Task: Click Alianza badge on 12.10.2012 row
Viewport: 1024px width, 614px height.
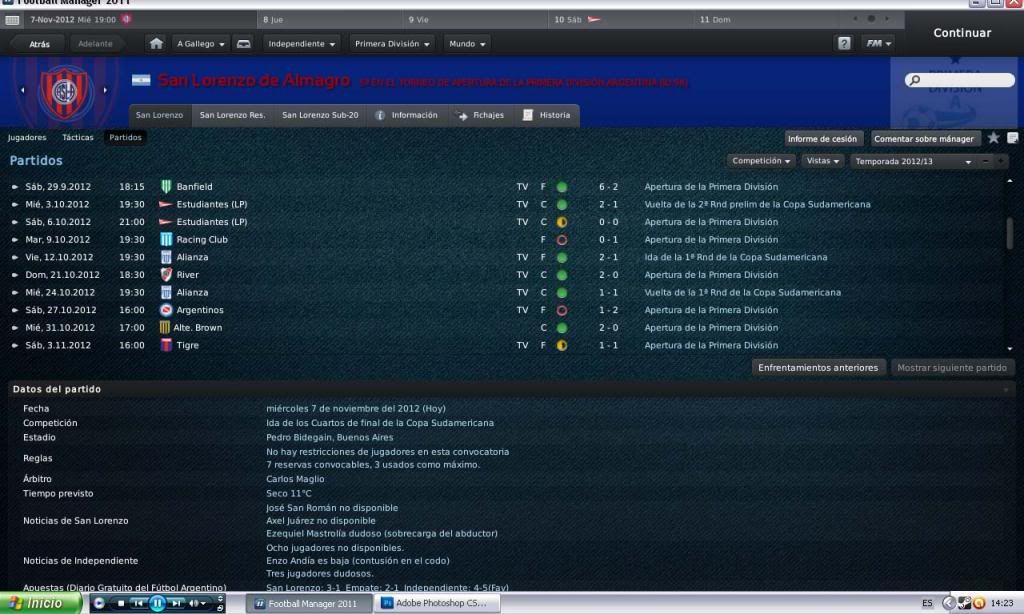Action: [166, 257]
